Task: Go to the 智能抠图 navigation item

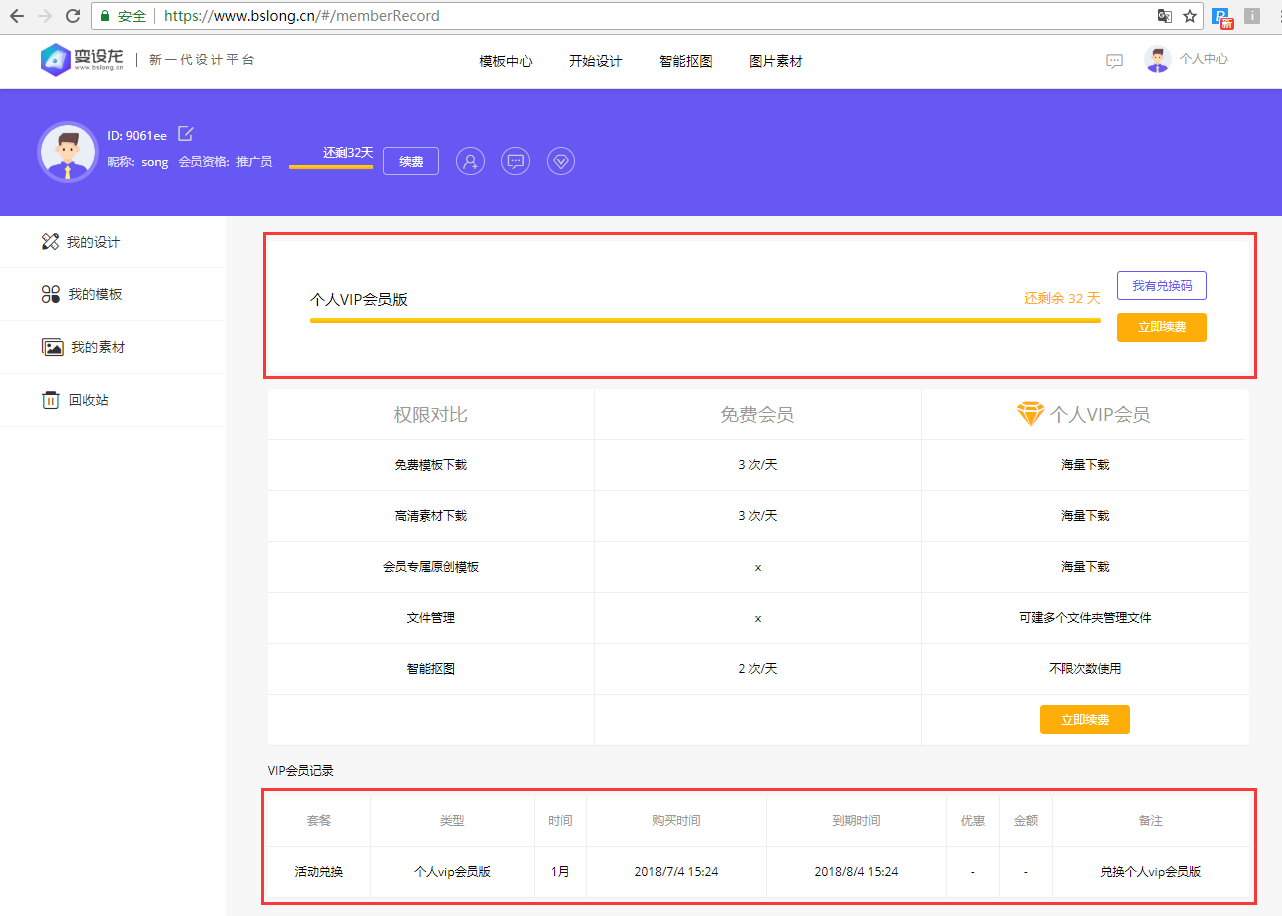Action: 686,61
